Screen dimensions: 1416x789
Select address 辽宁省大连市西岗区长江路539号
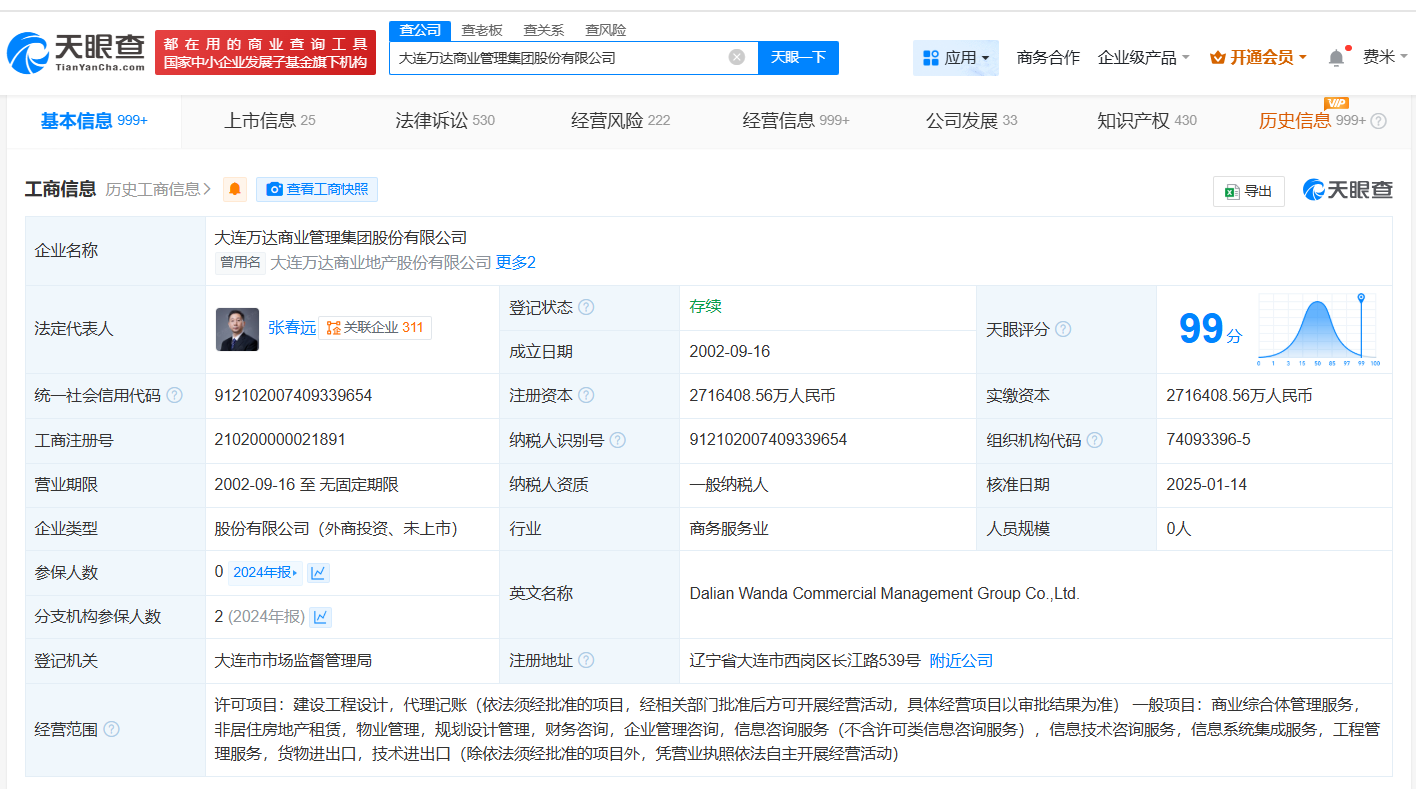(804, 660)
